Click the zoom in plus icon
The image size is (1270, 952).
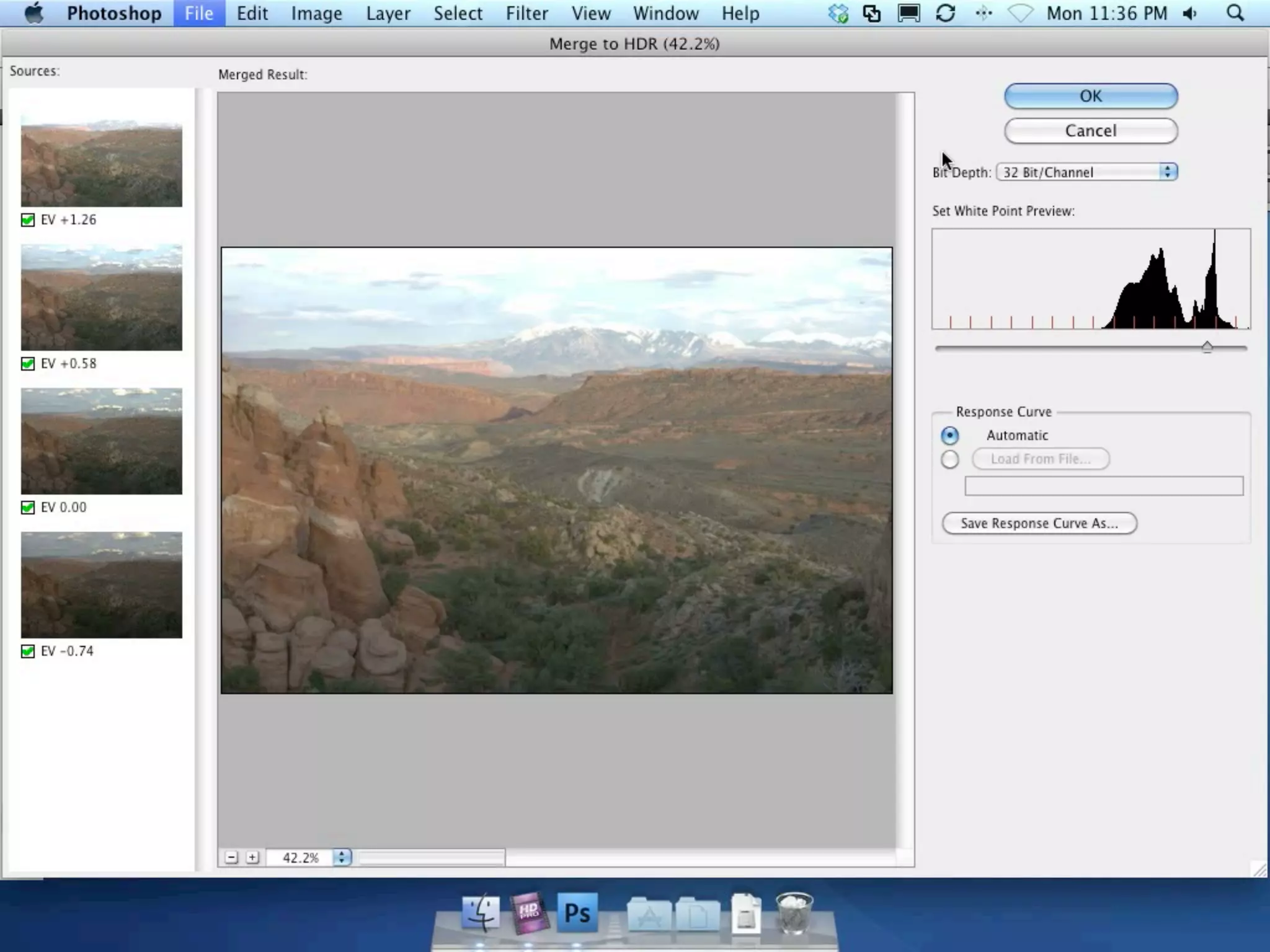pyautogui.click(x=252, y=857)
